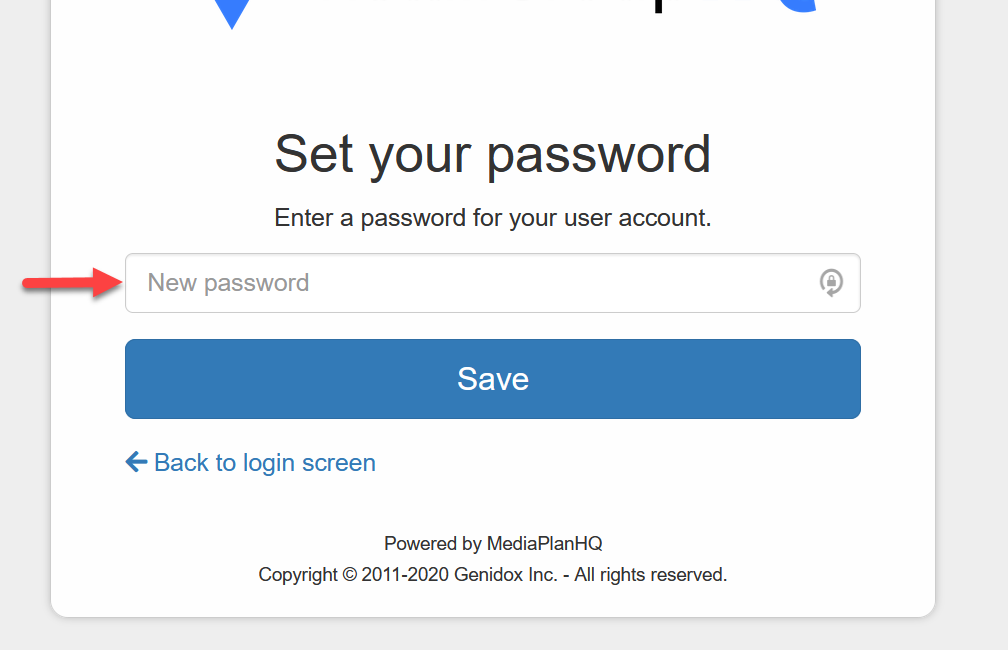Click the word Copyright in the footer
The height and width of the screenshot is (650, 1008).
(x=298, y=575)
